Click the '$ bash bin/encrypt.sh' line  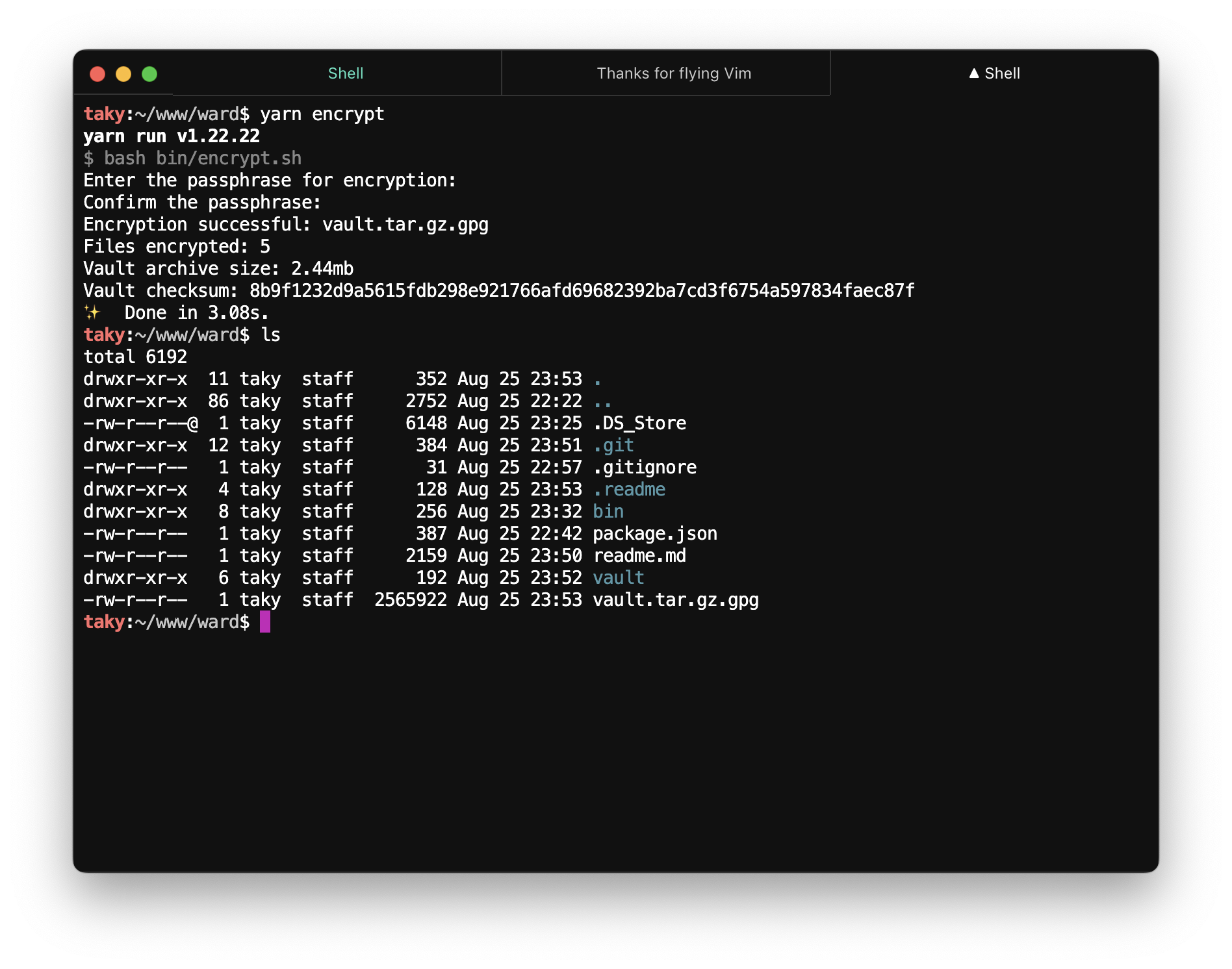point(192,158)
